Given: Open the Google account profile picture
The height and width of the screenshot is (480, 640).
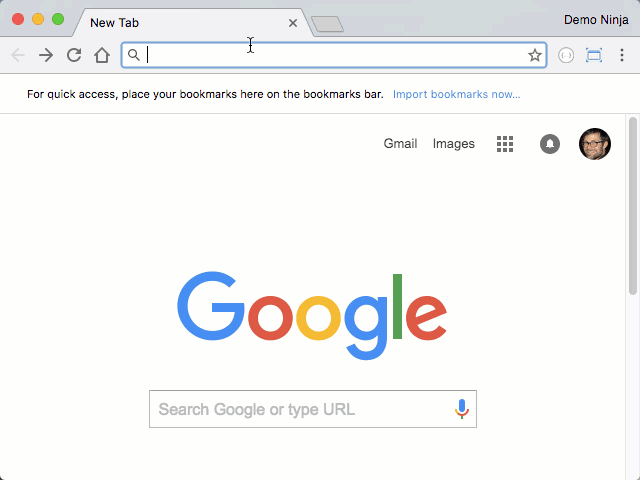Looking at the screenshot, I should [595, 144].
